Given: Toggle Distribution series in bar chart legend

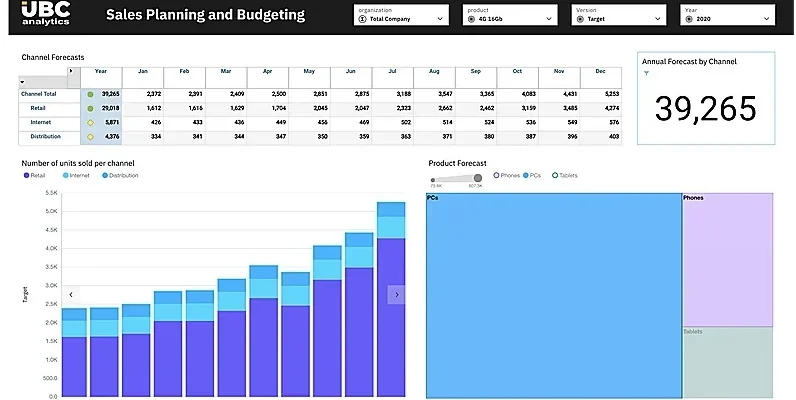Looking at the screenshot, I should (120, 175).
